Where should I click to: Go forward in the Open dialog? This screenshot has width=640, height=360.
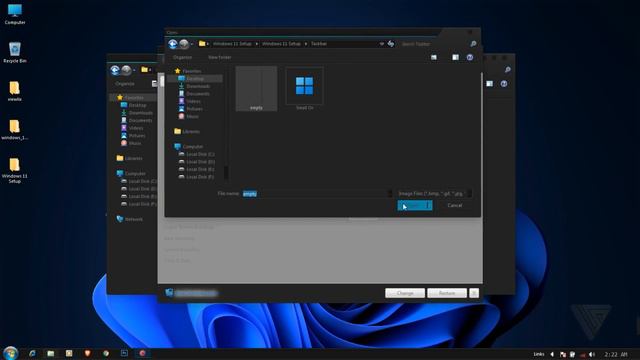[x=184, y=44]
